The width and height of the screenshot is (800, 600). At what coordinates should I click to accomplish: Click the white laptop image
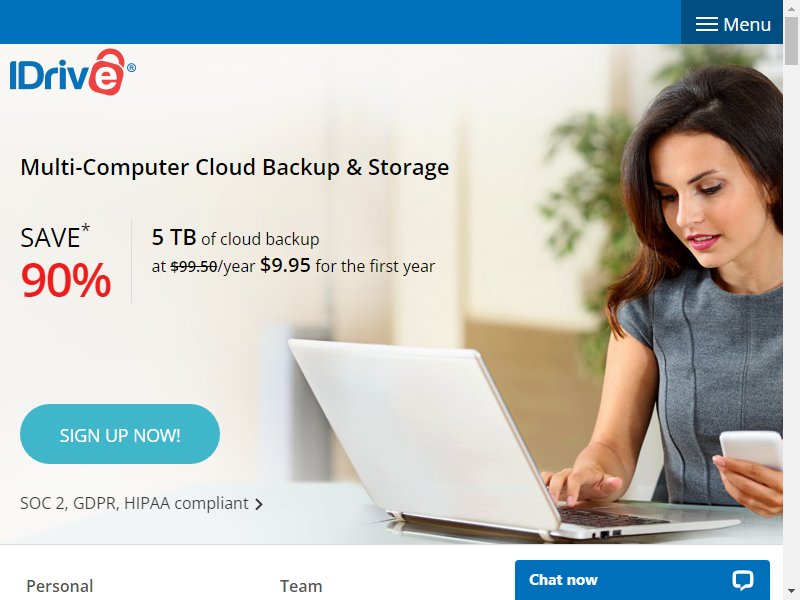point(459,439)
